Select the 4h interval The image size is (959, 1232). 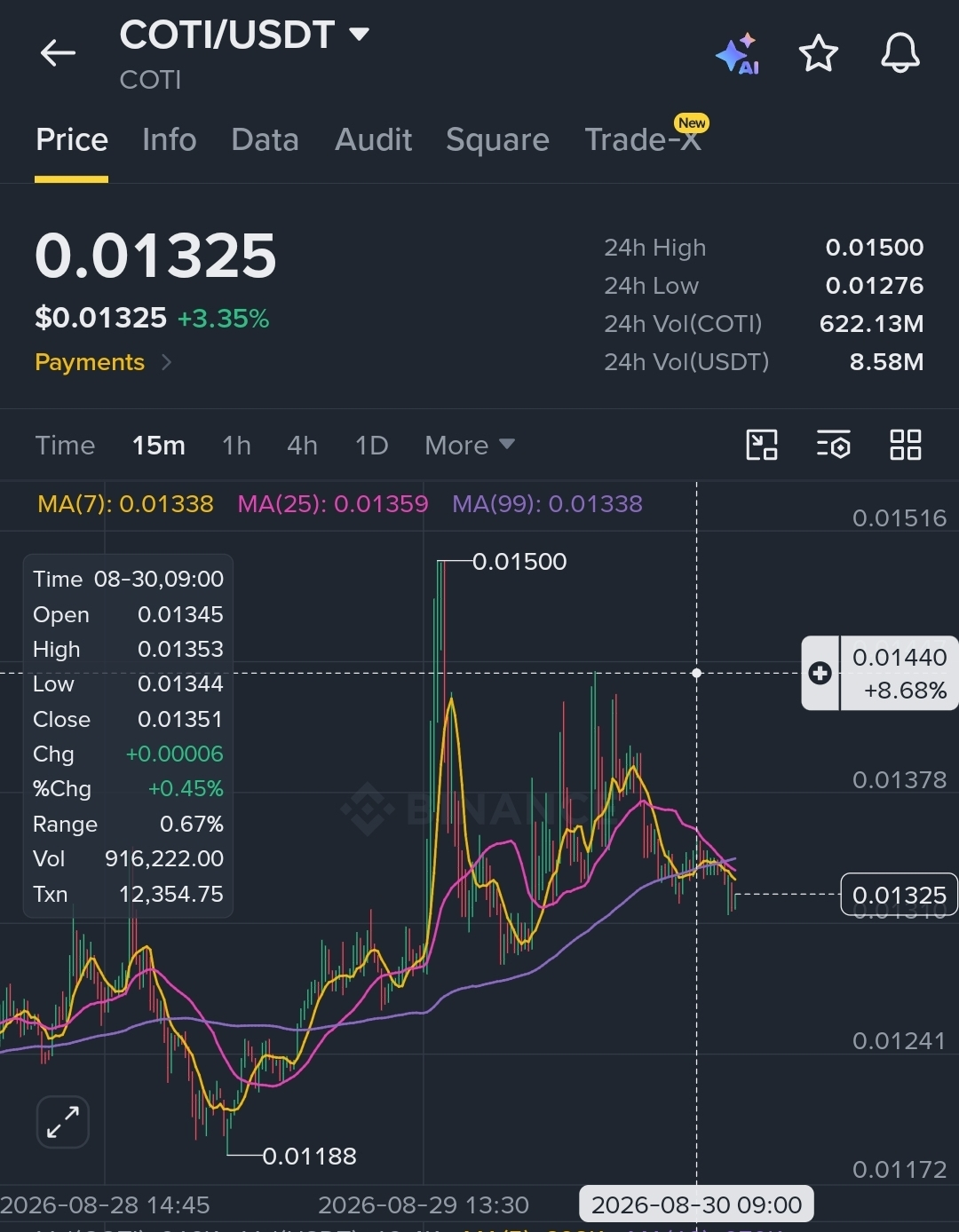point(302,445)
